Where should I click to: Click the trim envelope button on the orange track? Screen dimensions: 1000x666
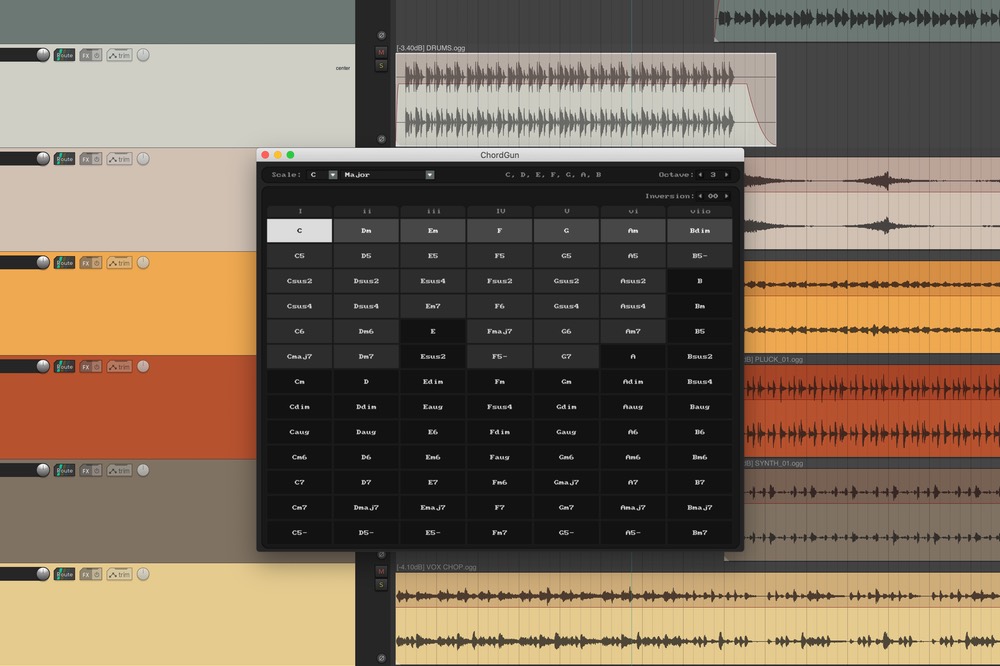[x=119, y=263]
